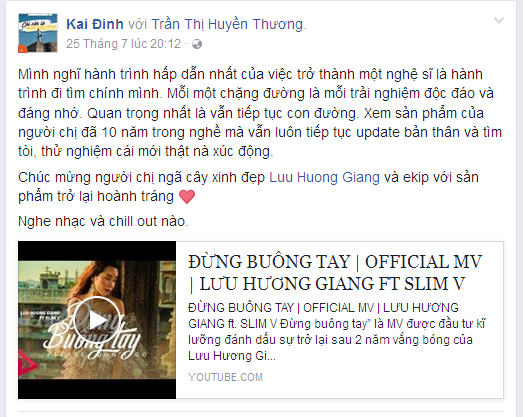Click the 'Nghe nhạc và chill out nào' line
The height and width of the screenshot is (417, 523).
tap(103, 221)
